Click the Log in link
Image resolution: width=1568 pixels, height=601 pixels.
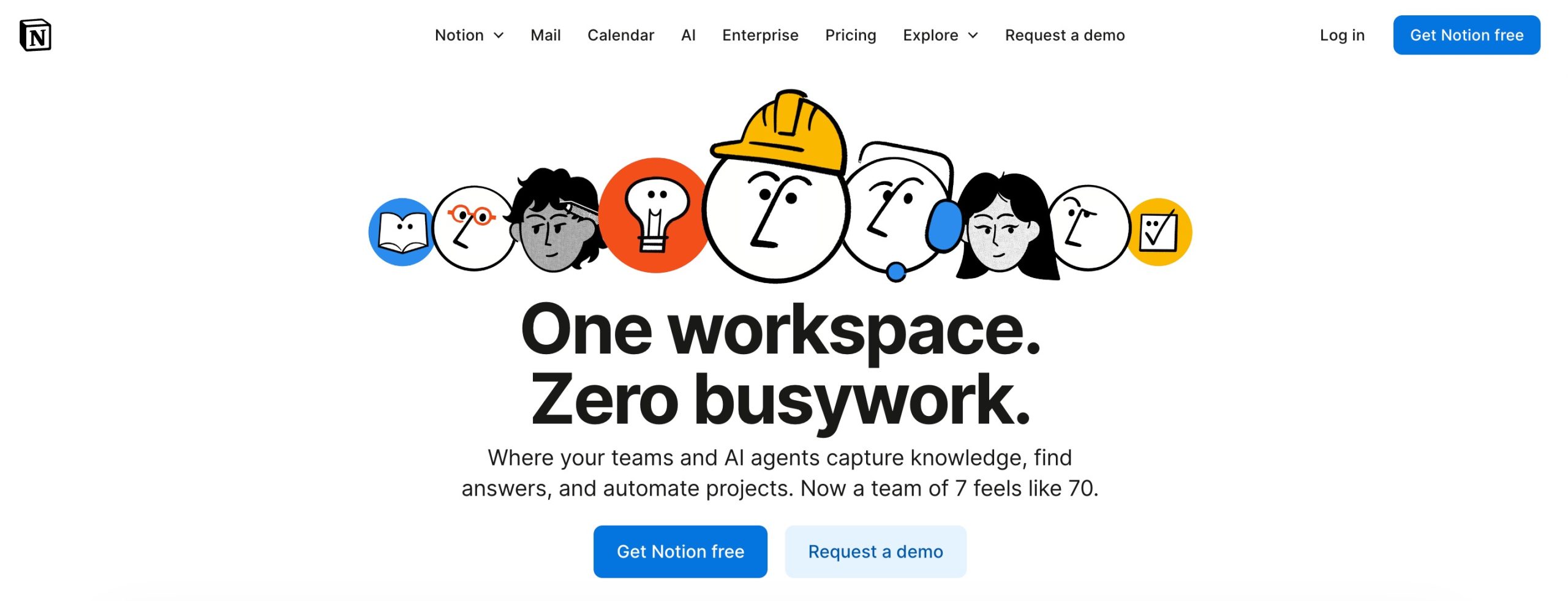[x=1342, y=35]
